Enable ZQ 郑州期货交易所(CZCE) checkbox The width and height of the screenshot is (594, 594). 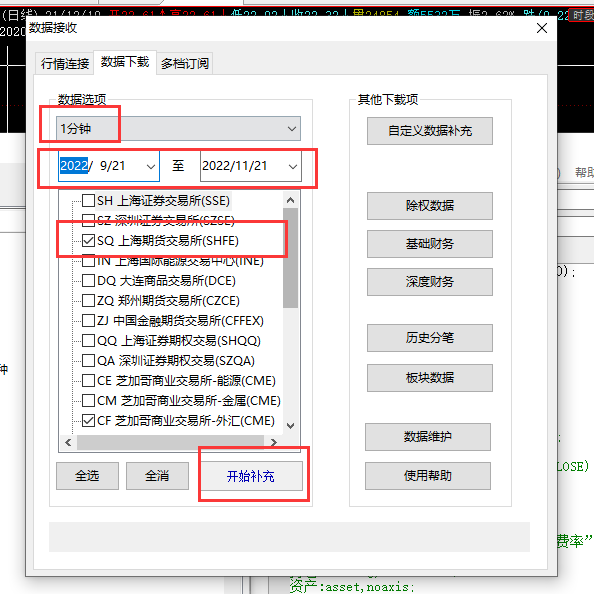coord(88,300)
